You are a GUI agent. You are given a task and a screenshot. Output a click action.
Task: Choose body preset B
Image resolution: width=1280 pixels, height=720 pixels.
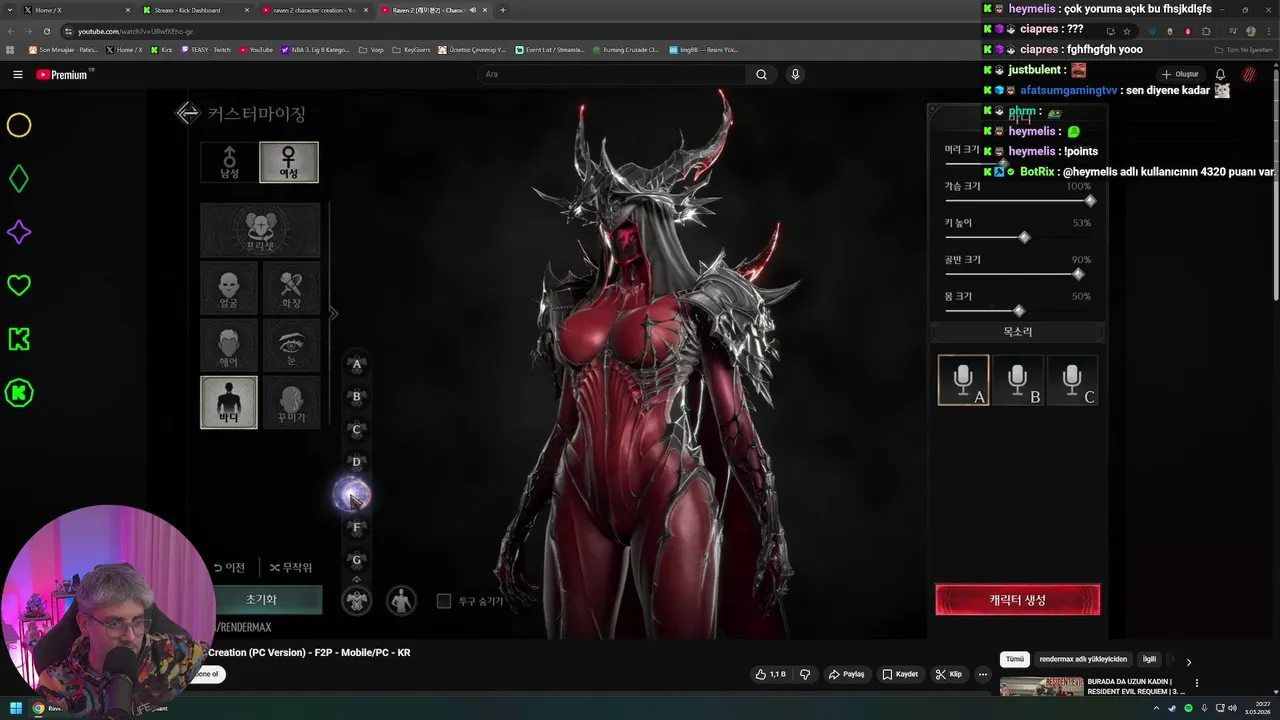click(357, 397)
